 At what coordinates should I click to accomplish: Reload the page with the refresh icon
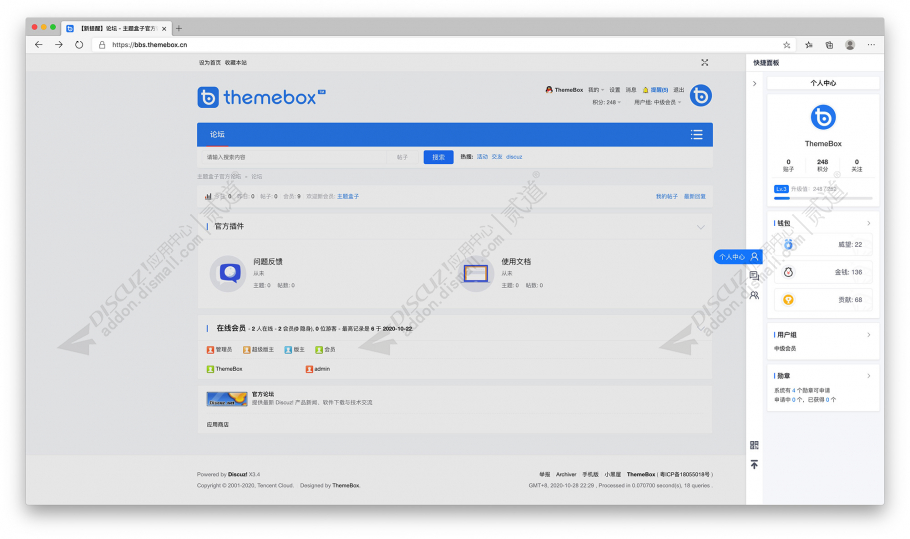click(79, 45)
